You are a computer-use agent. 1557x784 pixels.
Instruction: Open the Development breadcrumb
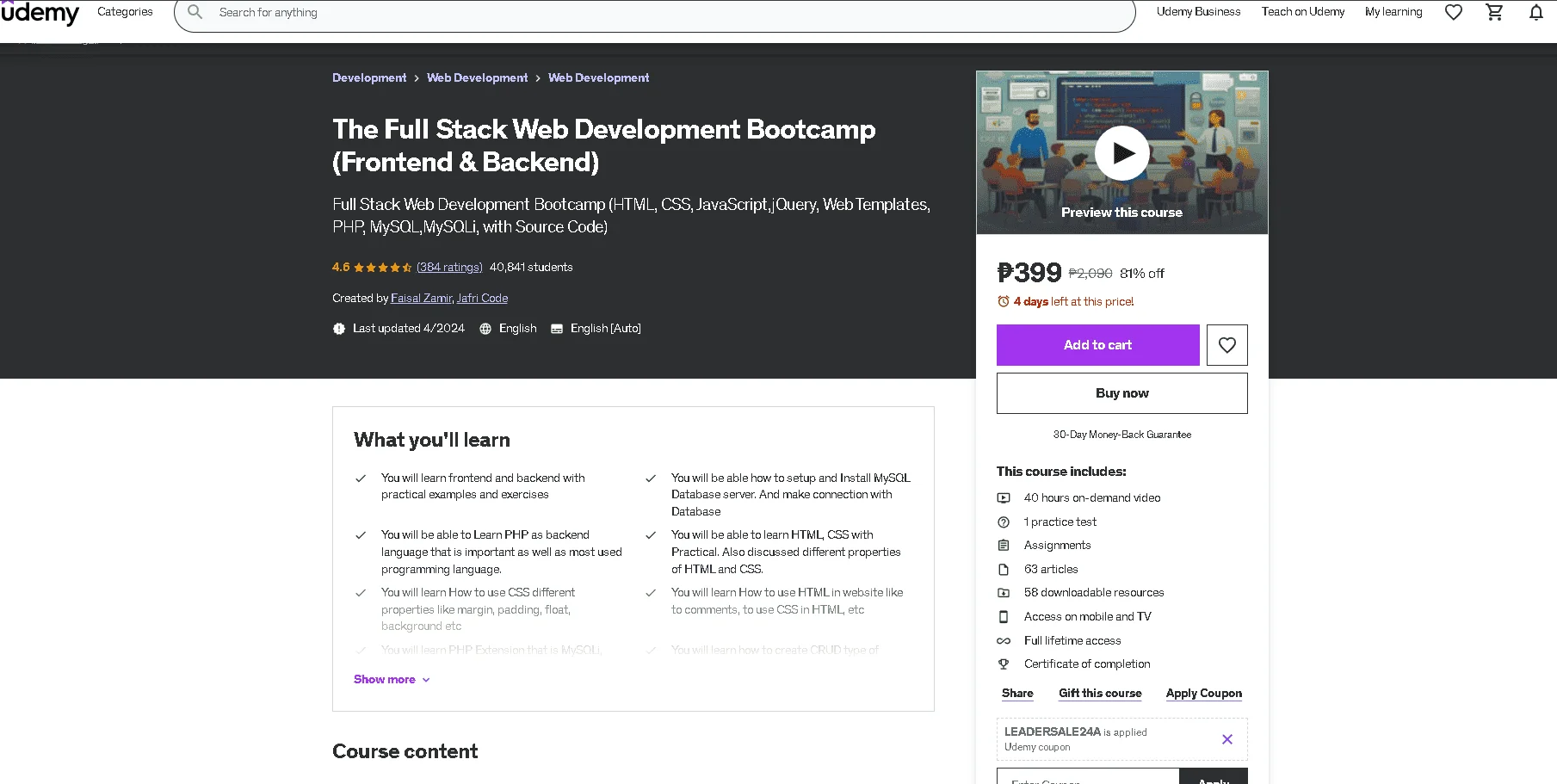369,77
